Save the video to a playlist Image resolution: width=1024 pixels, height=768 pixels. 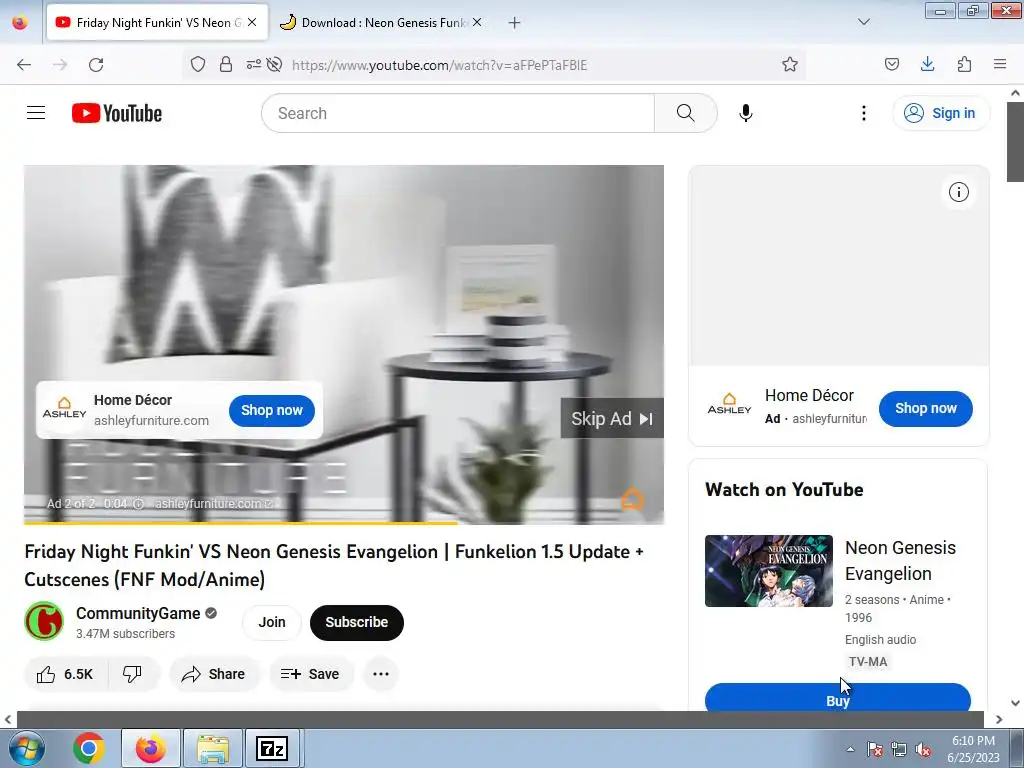click(311, 674)
